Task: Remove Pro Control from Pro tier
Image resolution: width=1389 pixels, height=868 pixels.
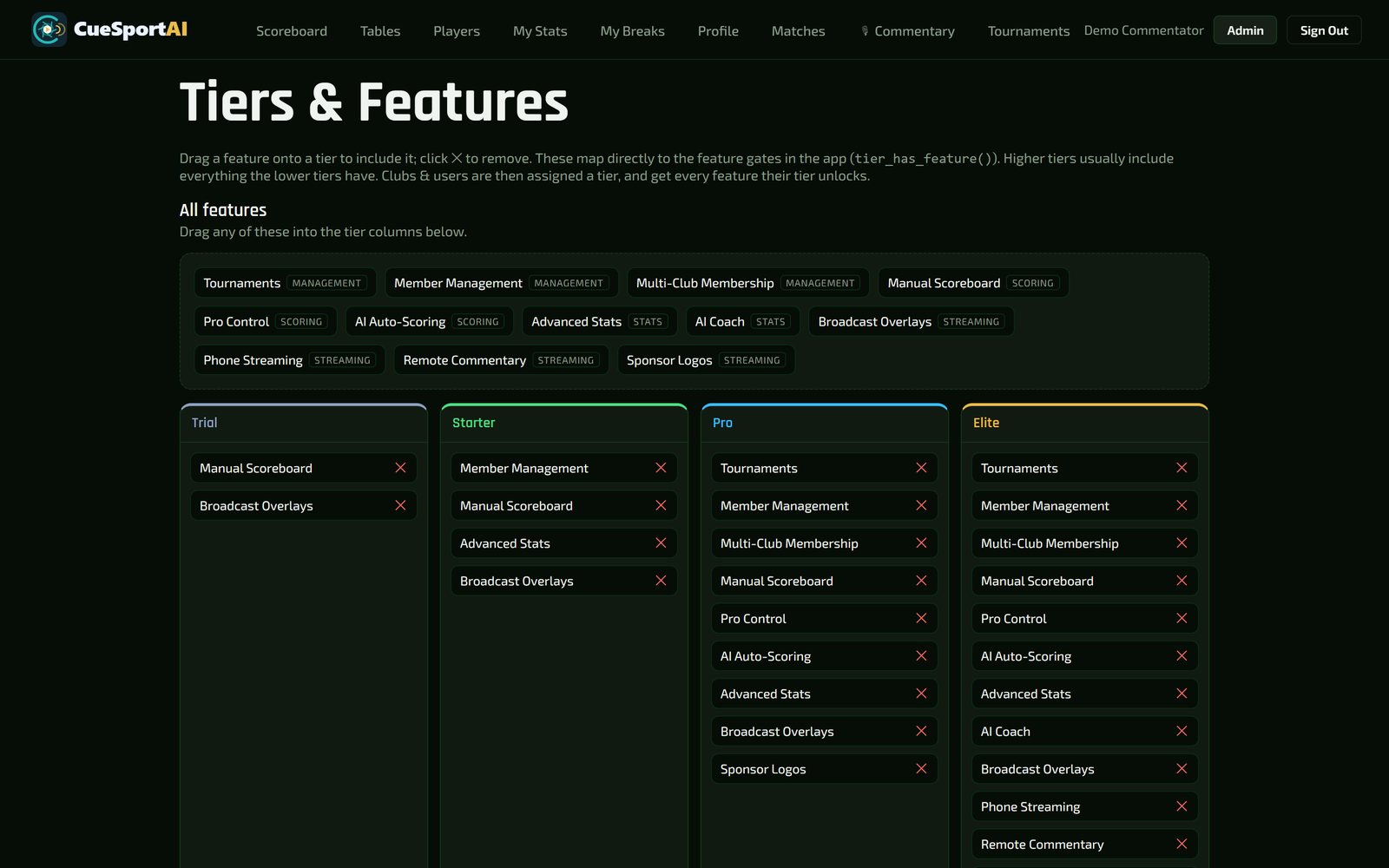Action: click(921, 618)
